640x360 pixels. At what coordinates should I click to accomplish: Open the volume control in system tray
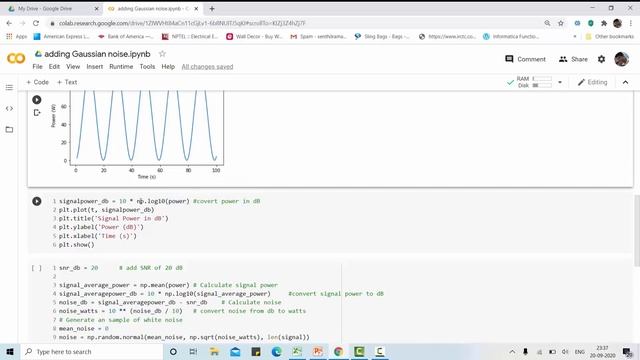(565, 351)
